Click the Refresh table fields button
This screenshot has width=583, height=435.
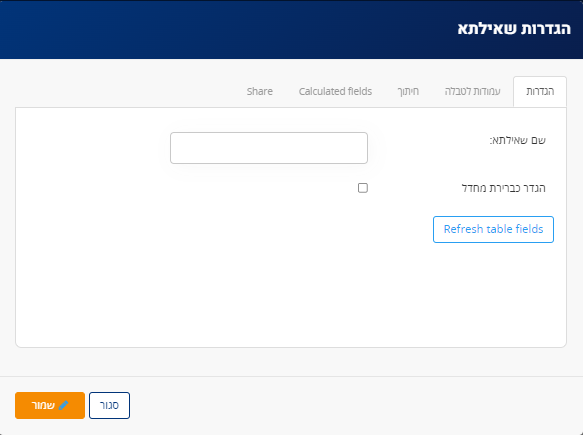tap(493, 229)
